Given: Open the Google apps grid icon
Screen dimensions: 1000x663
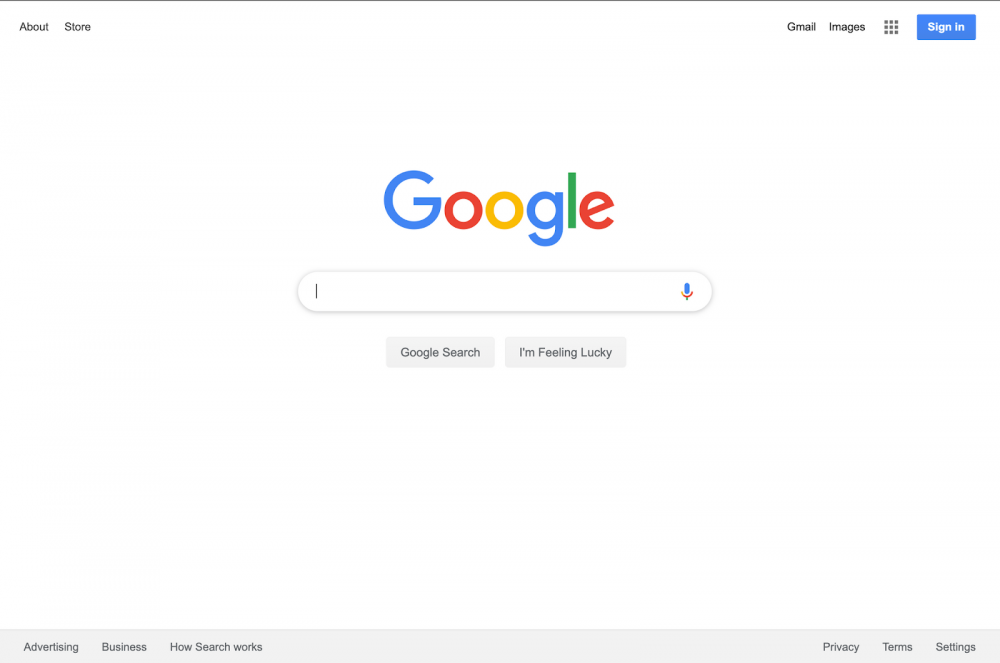Looking at the screenshot, I should [x=891, y=27].
